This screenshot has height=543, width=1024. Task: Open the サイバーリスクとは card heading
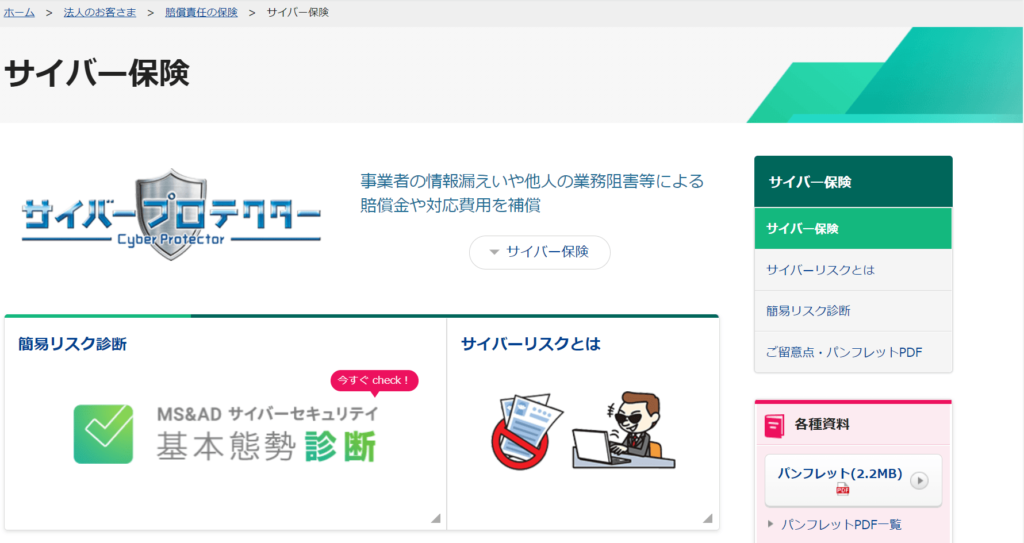tap(530, 344)
